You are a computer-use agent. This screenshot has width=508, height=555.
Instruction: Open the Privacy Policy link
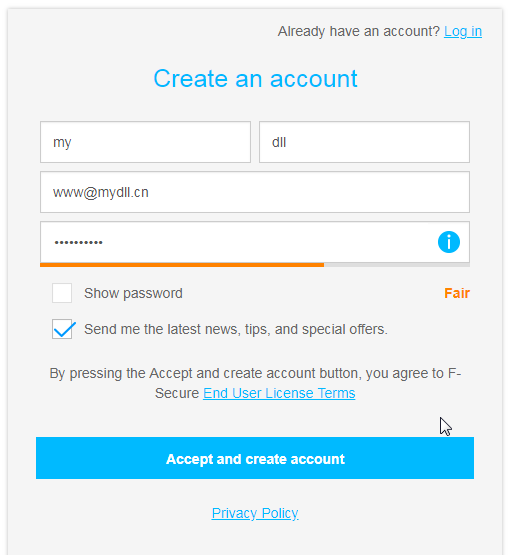click(x=255, y=513)
